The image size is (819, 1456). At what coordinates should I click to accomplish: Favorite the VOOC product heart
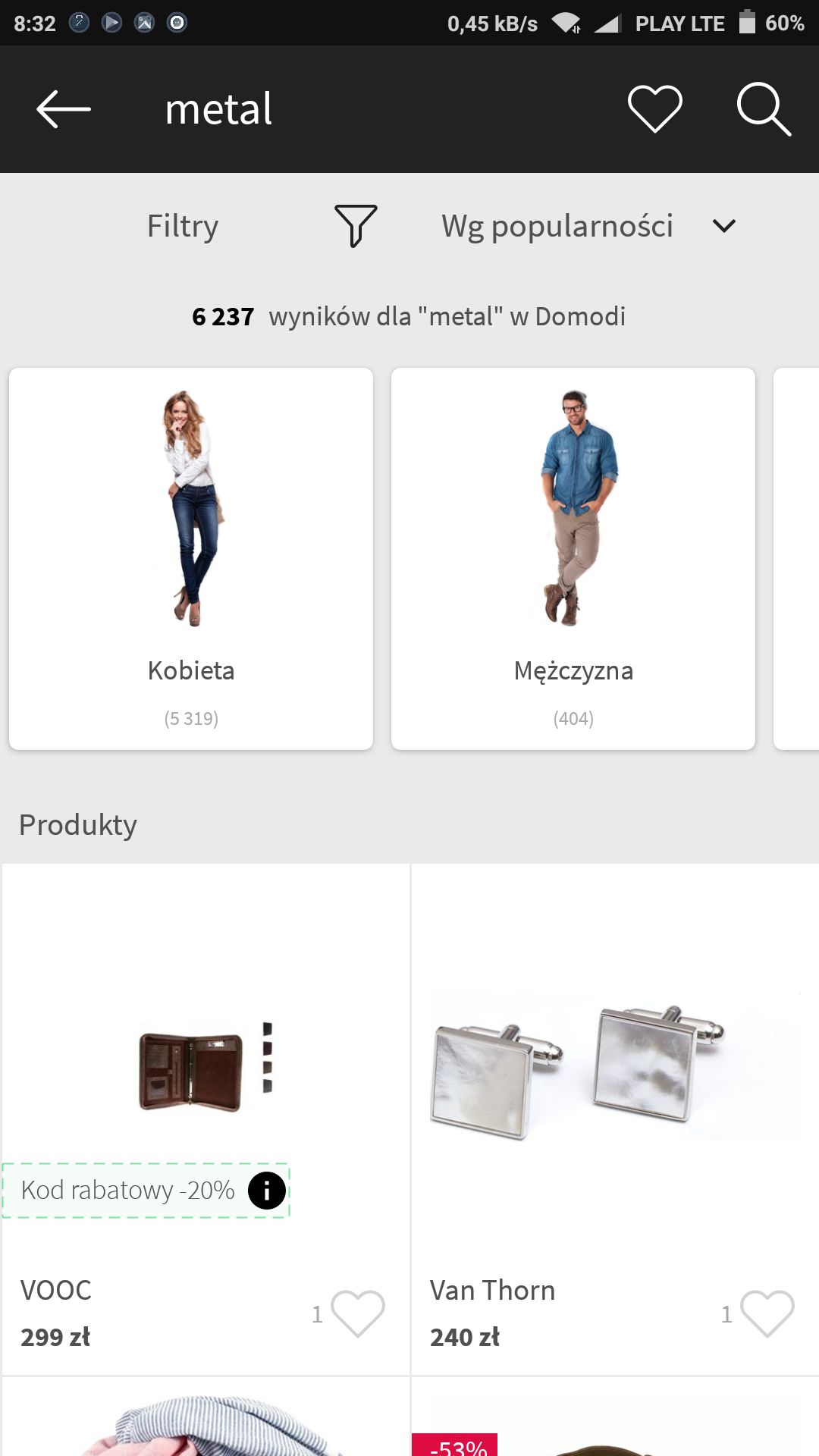click(358, 1313)
